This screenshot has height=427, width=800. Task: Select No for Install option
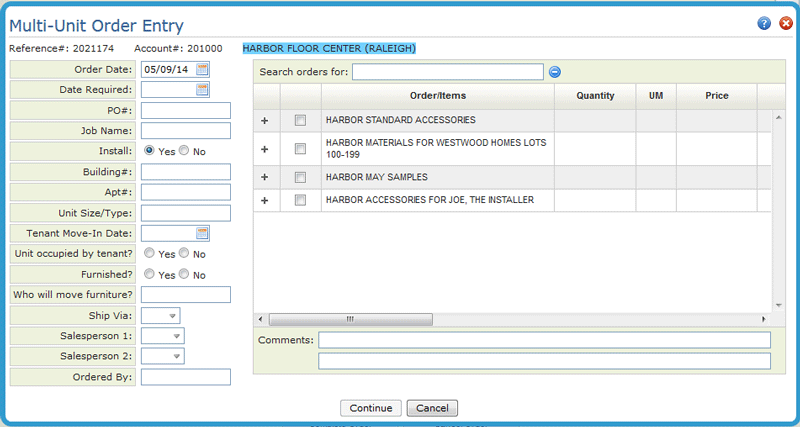click(184, 151)
